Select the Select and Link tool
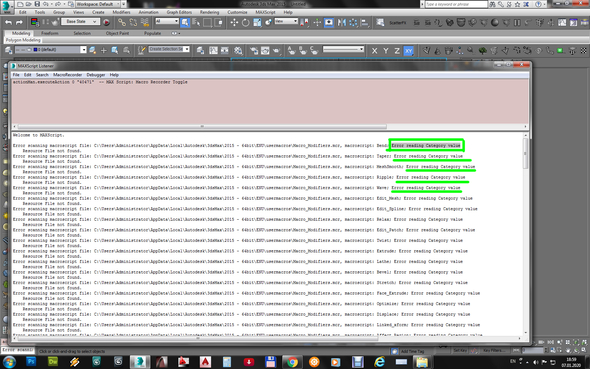The height and width of the screenshot is (369, 590). click(x=122, y=23)
